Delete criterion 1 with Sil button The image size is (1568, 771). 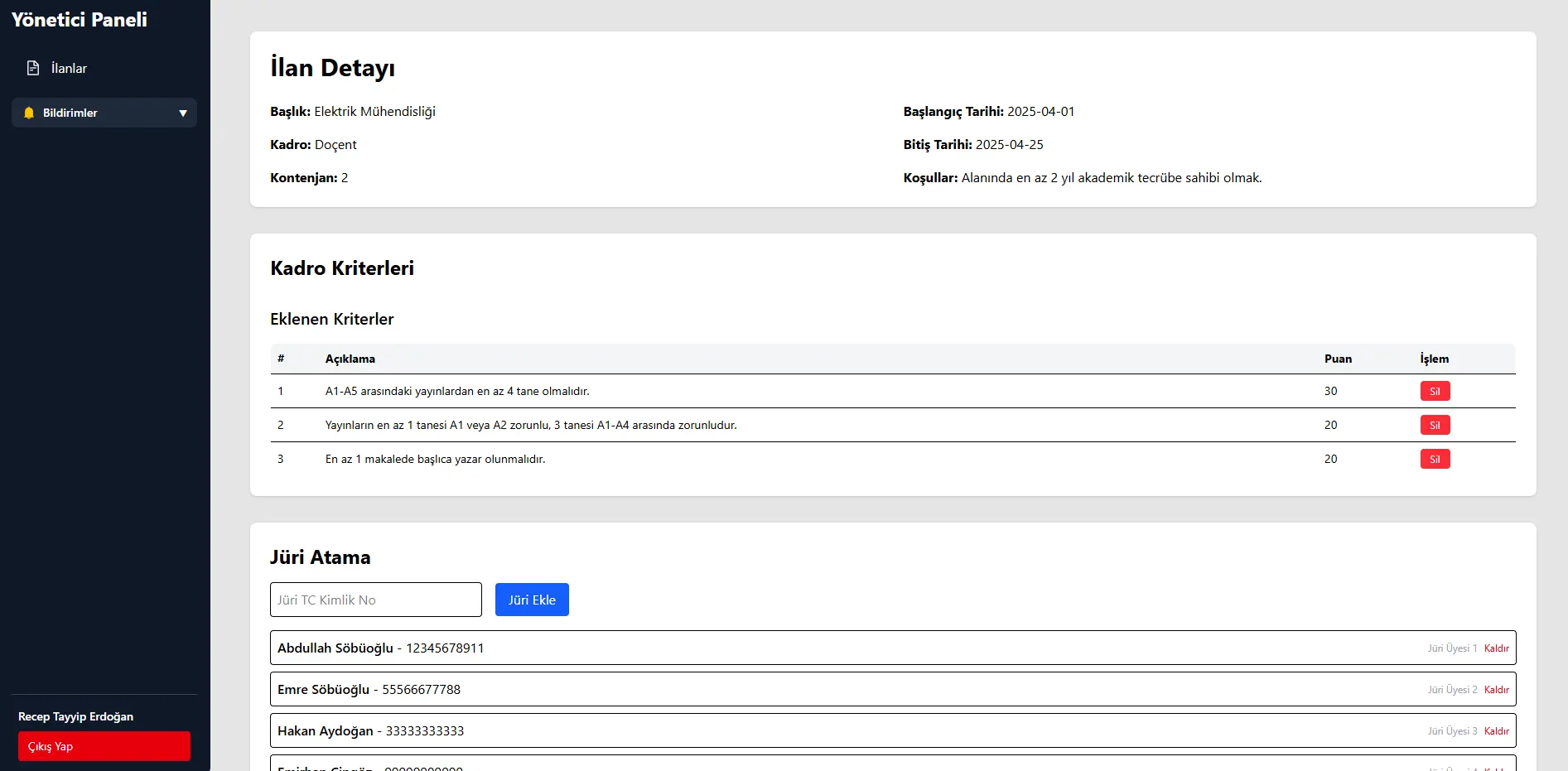pos(1435,391)
